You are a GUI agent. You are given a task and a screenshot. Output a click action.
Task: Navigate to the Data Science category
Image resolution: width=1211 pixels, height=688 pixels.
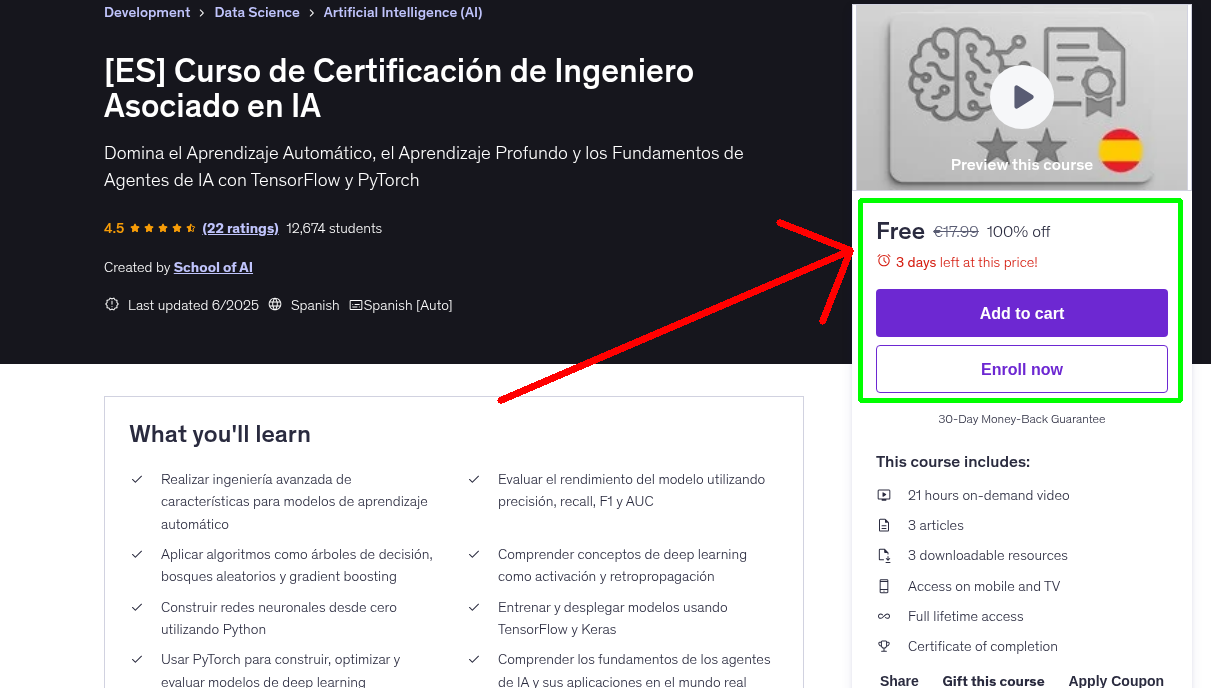[x=256, y=12]
